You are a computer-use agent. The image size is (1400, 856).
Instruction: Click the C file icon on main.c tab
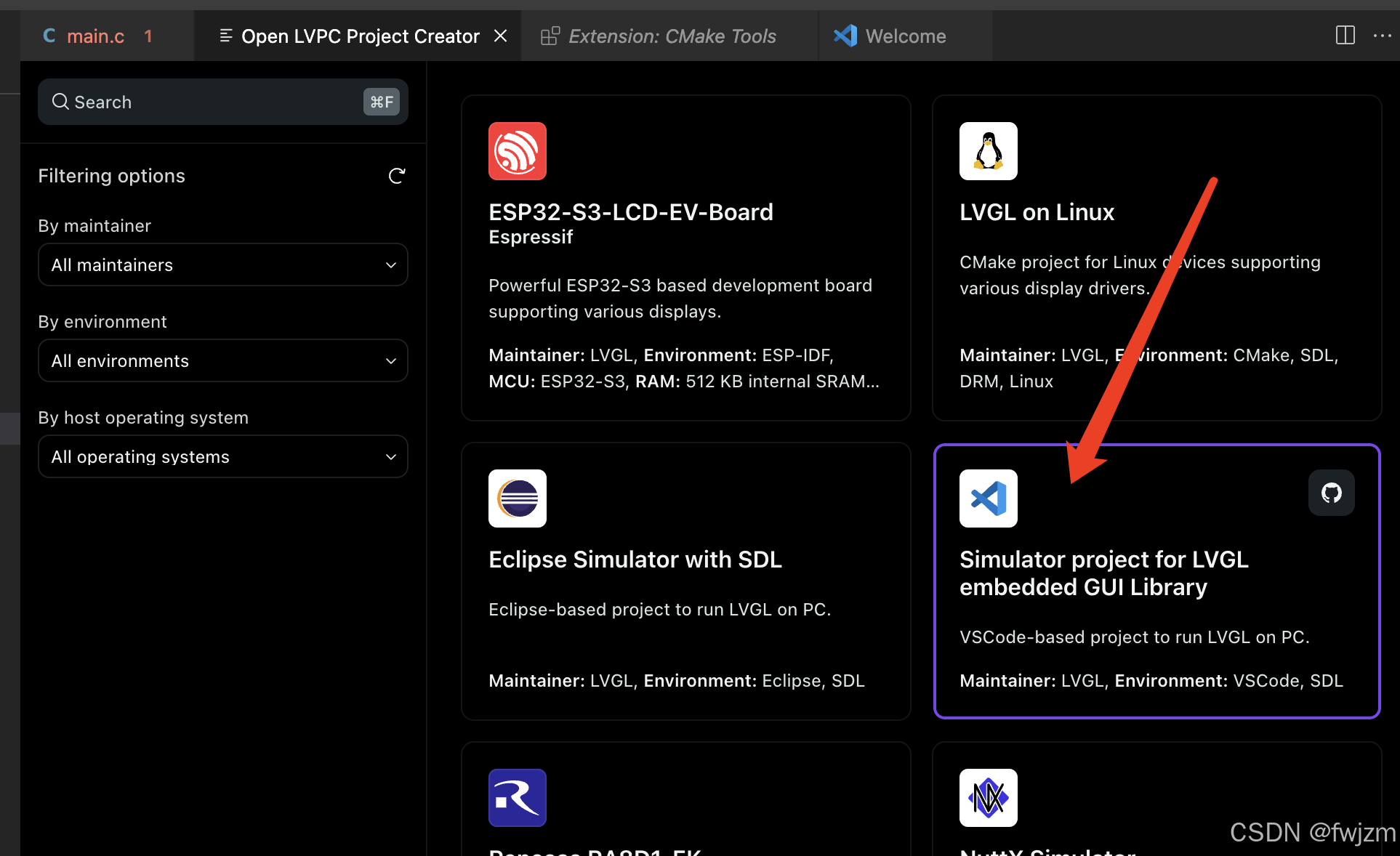pyautogui.click(x=49, y=36)
